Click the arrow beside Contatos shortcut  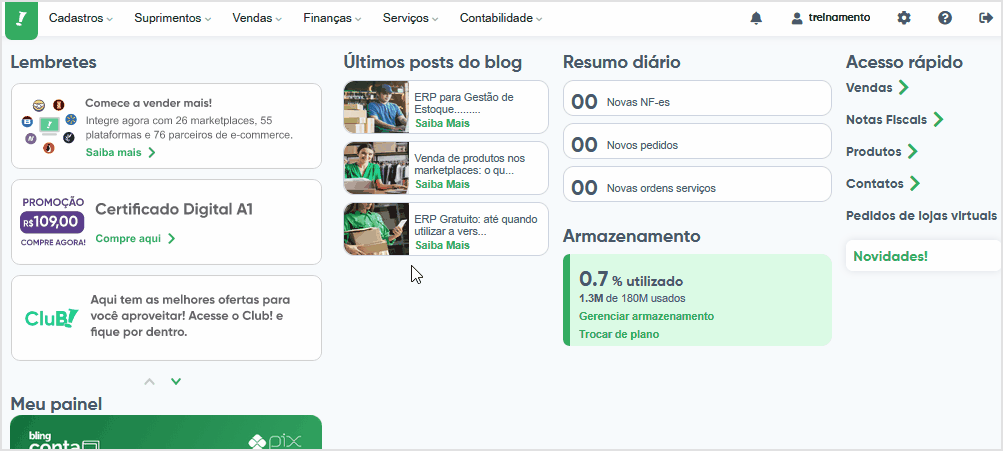914,183
